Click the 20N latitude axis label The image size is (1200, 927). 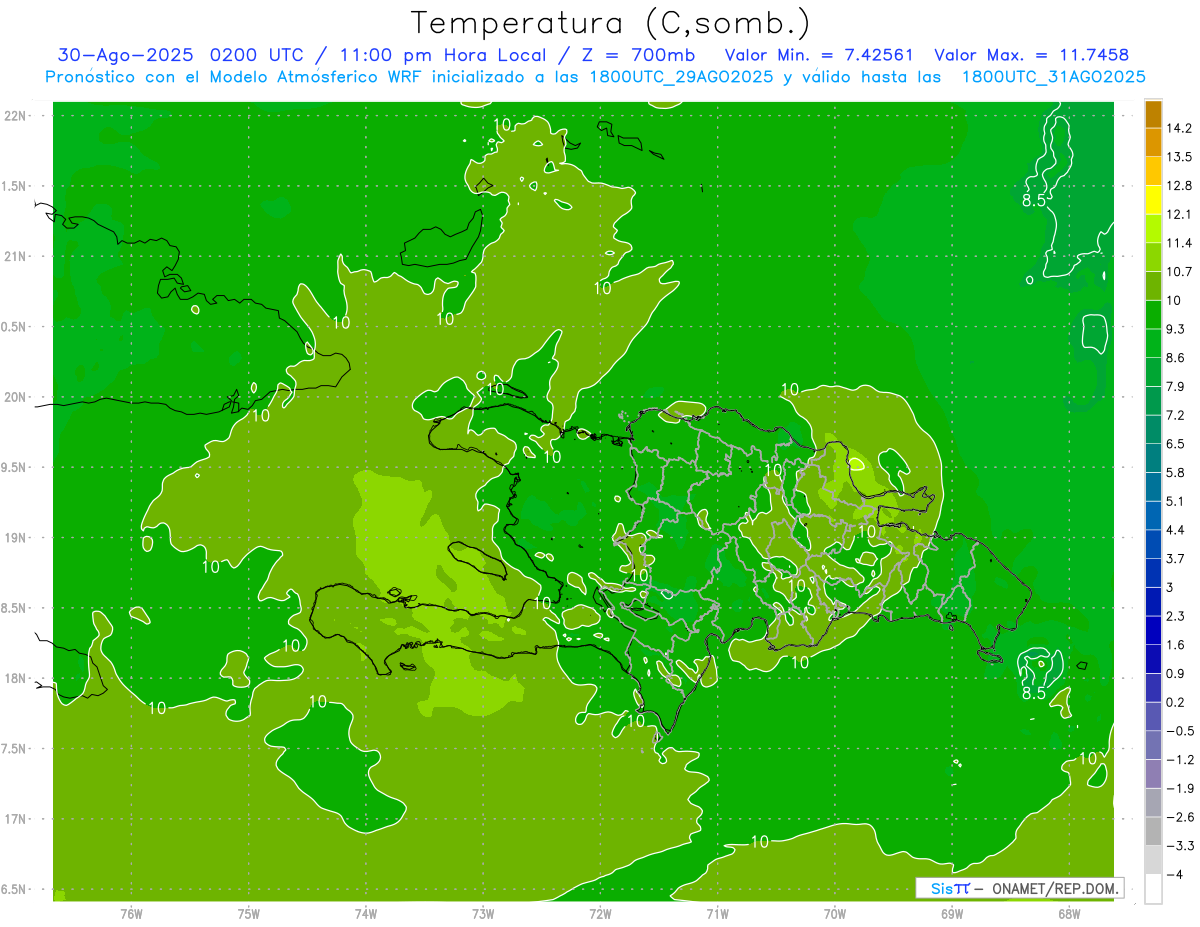click(14, 397)
